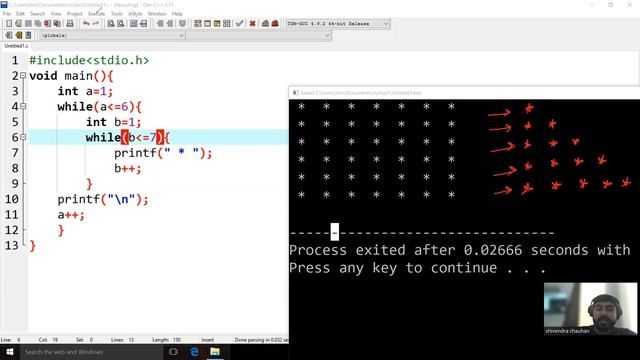
Task: Click 'Press any key to continue' in console
Action: coord(393,268)
